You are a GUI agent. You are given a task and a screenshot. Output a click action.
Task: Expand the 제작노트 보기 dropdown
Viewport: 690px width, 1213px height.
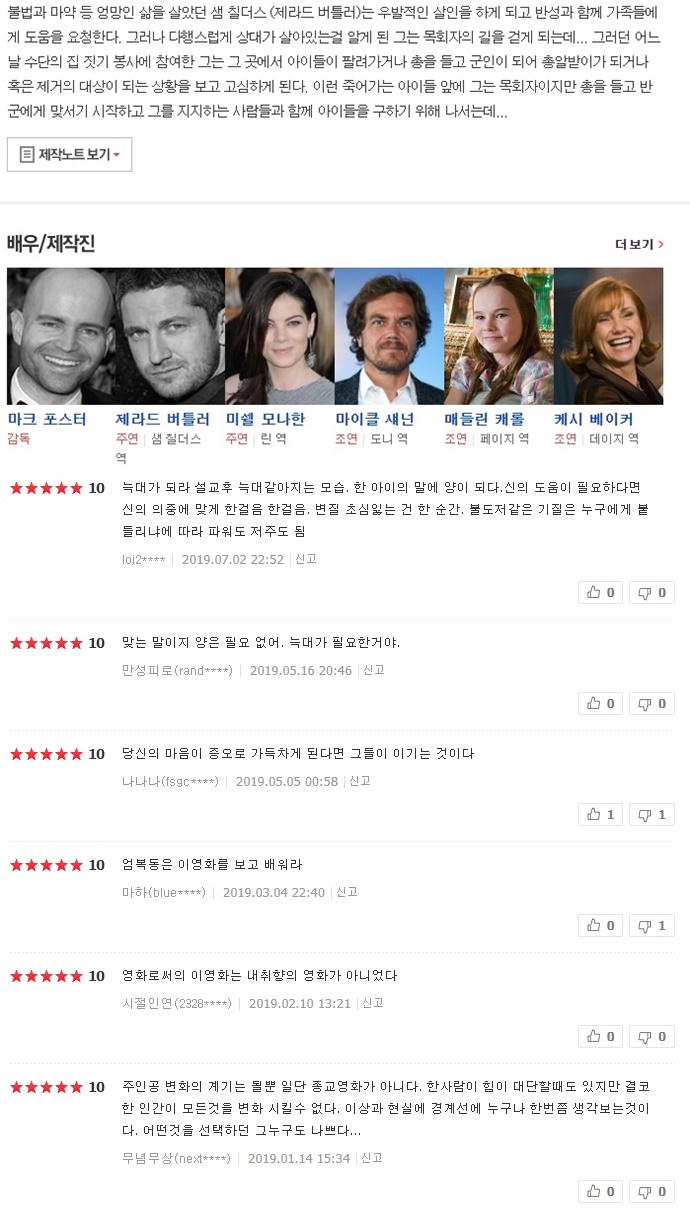tap(69, 155)
